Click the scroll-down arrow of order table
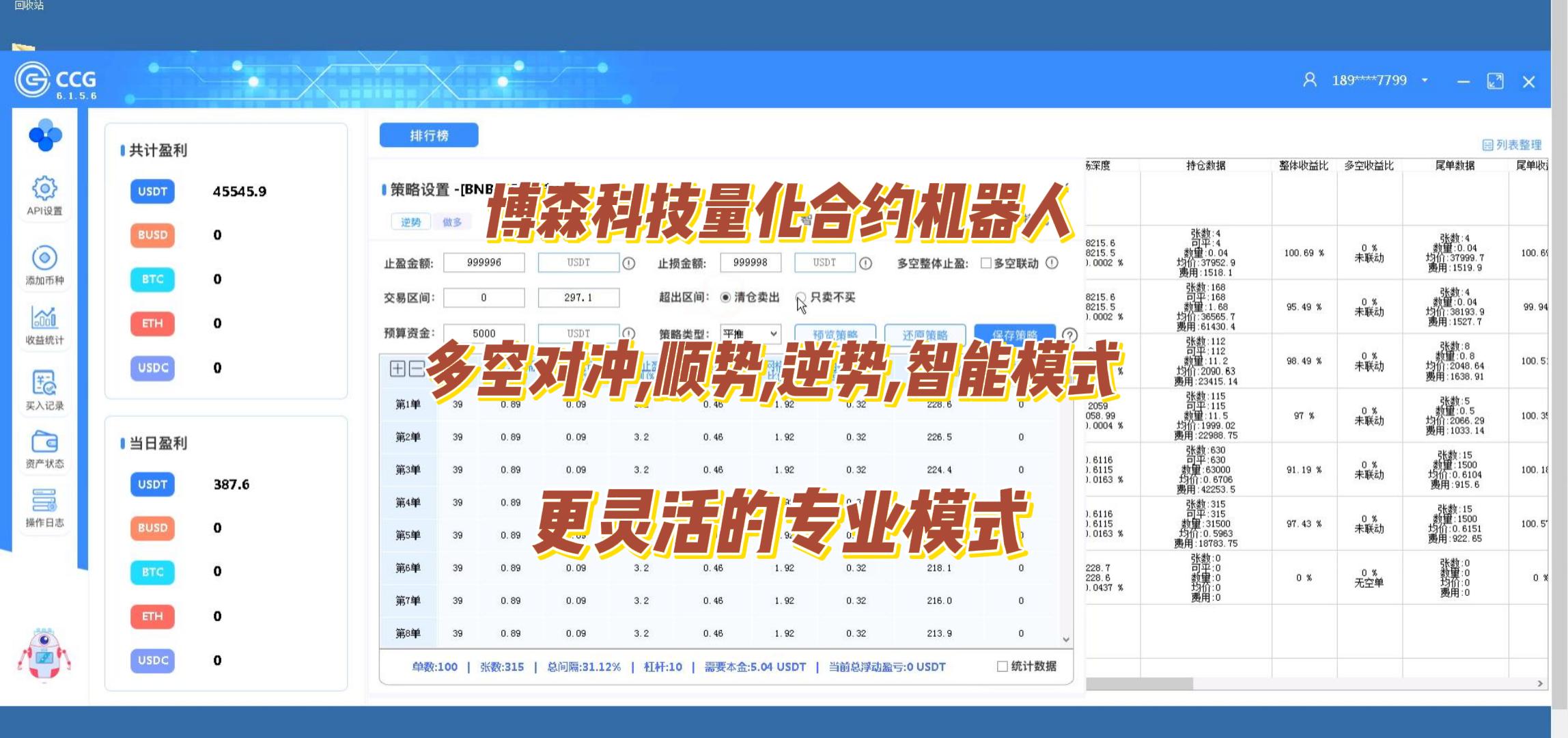 point(1066,640)
